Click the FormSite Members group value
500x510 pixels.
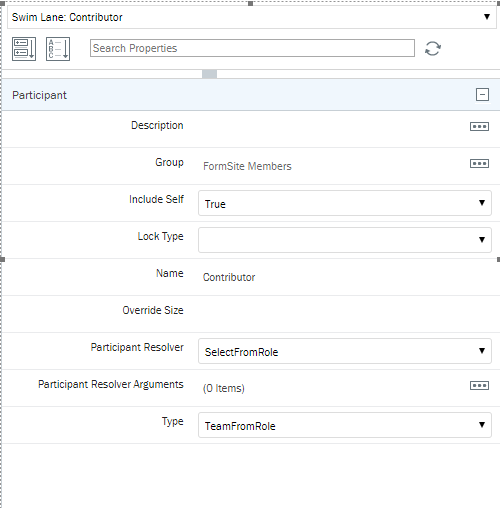point(247,166)
